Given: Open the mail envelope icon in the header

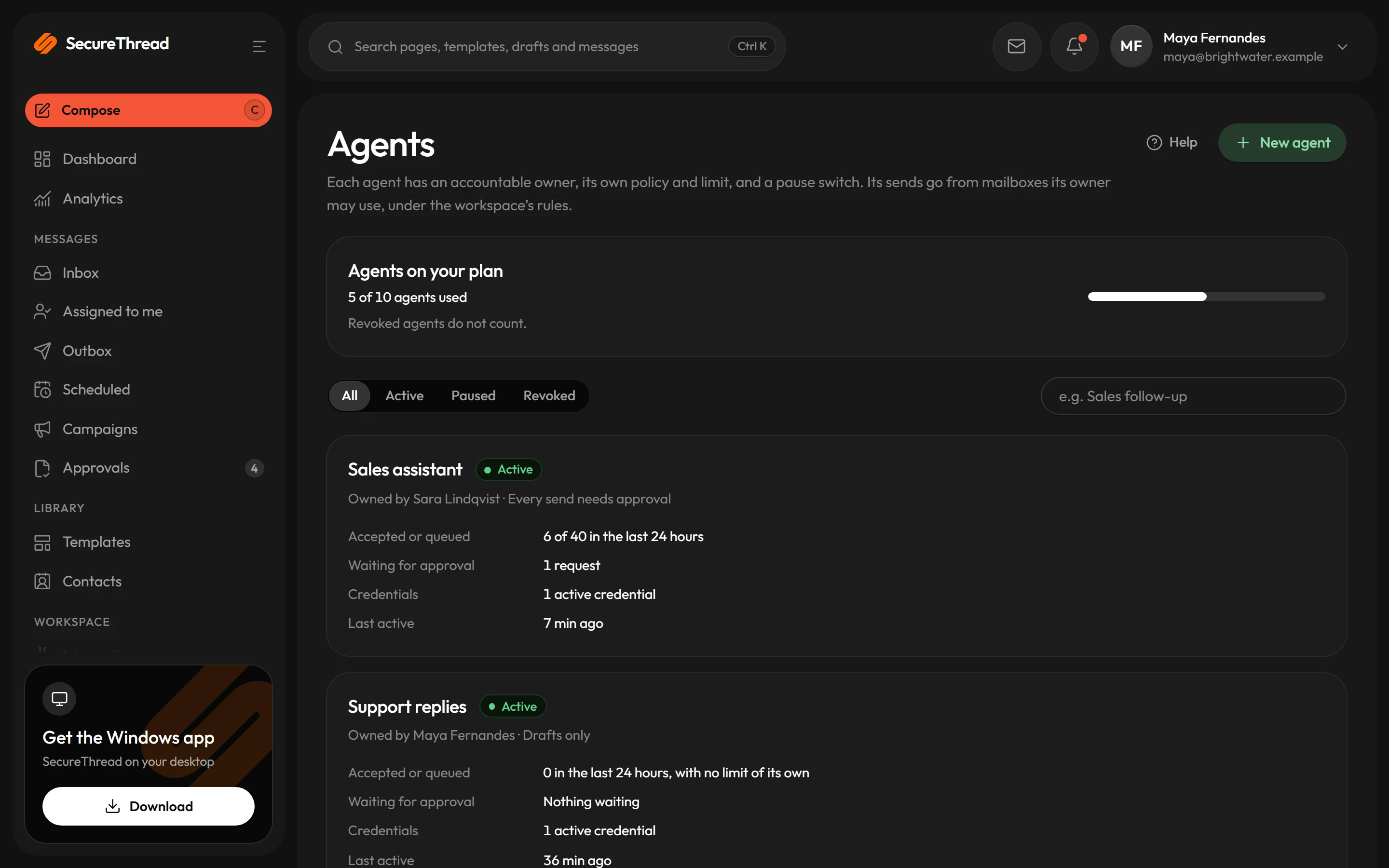Looking at the screenshot, I should coord(1017,46).
